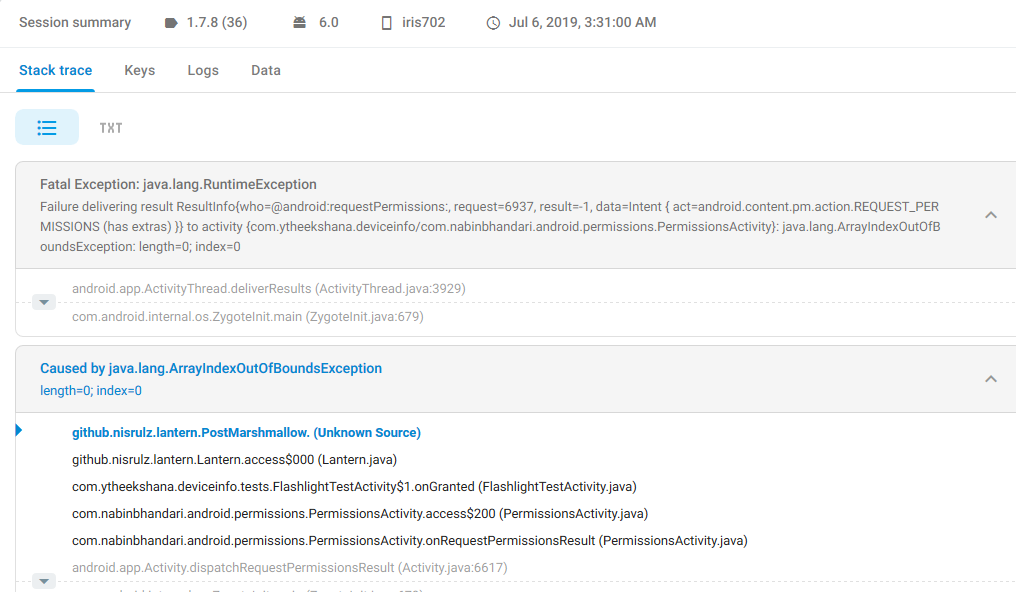1016x592 pixels.
Task: Click the app version tag icon
Action: pos(171,23)
